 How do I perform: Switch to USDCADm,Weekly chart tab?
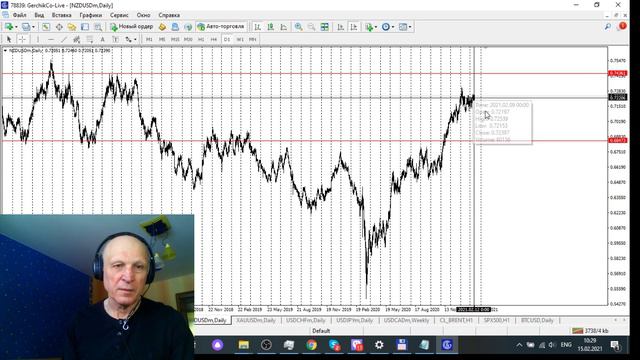[x=407, y=320]
